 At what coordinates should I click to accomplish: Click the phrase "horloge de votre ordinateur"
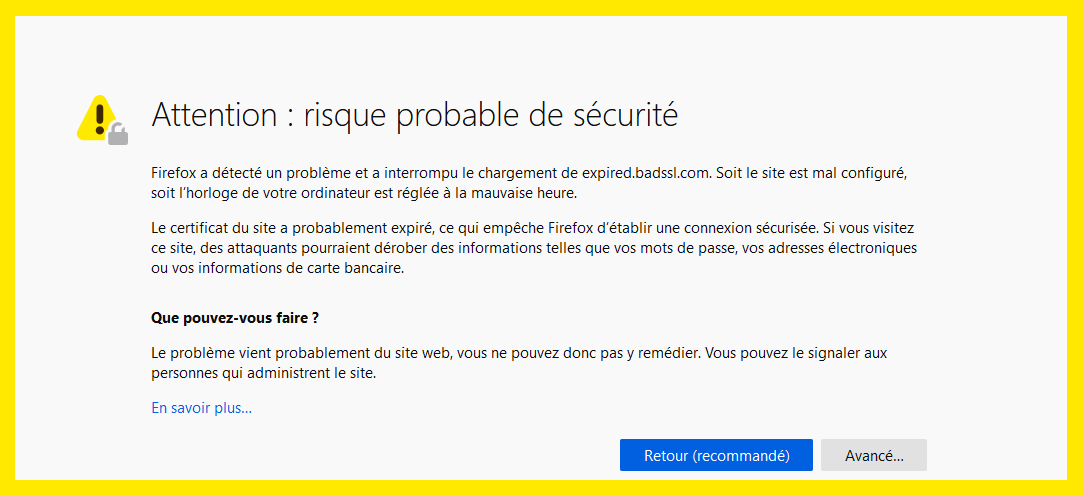(256, 192)
